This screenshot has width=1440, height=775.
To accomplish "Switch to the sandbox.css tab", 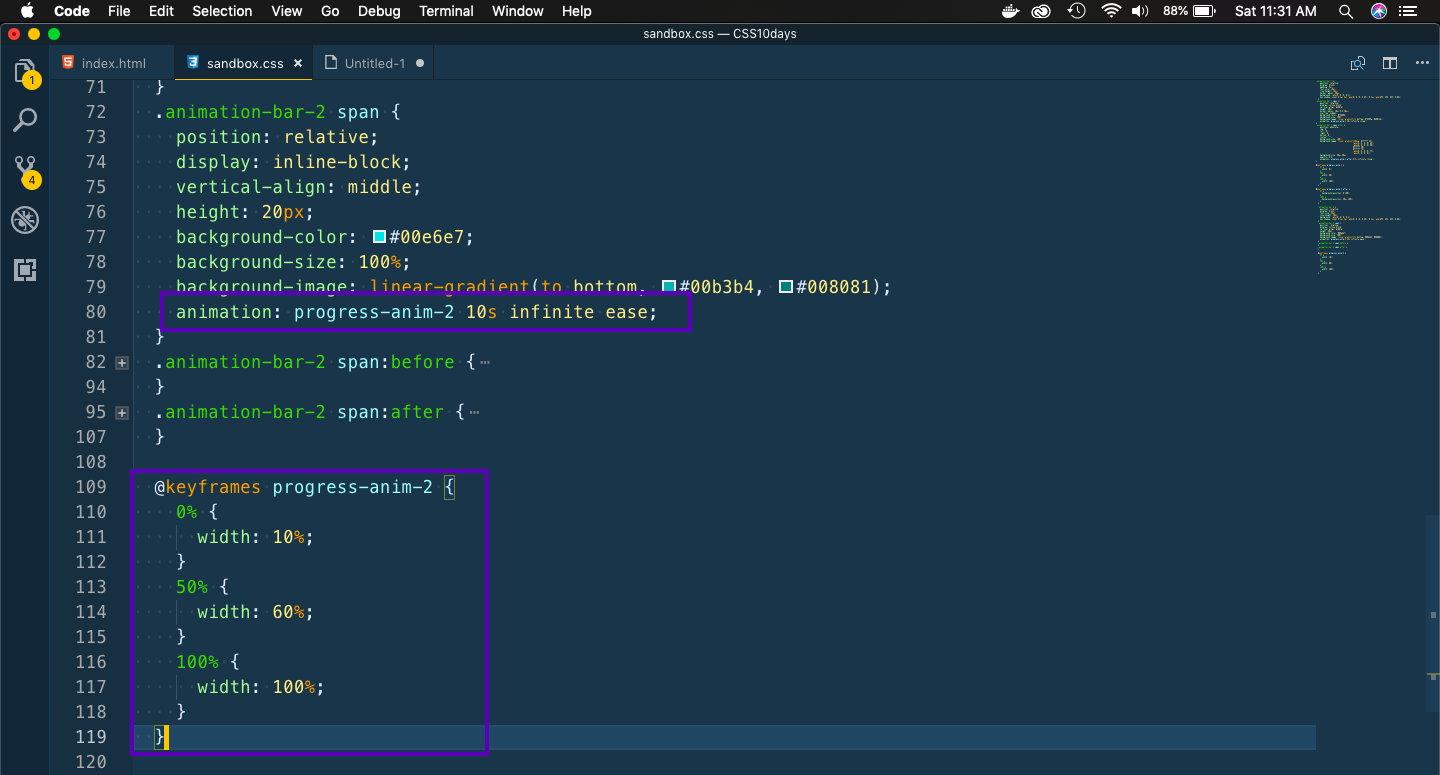I will pos(243,63).
